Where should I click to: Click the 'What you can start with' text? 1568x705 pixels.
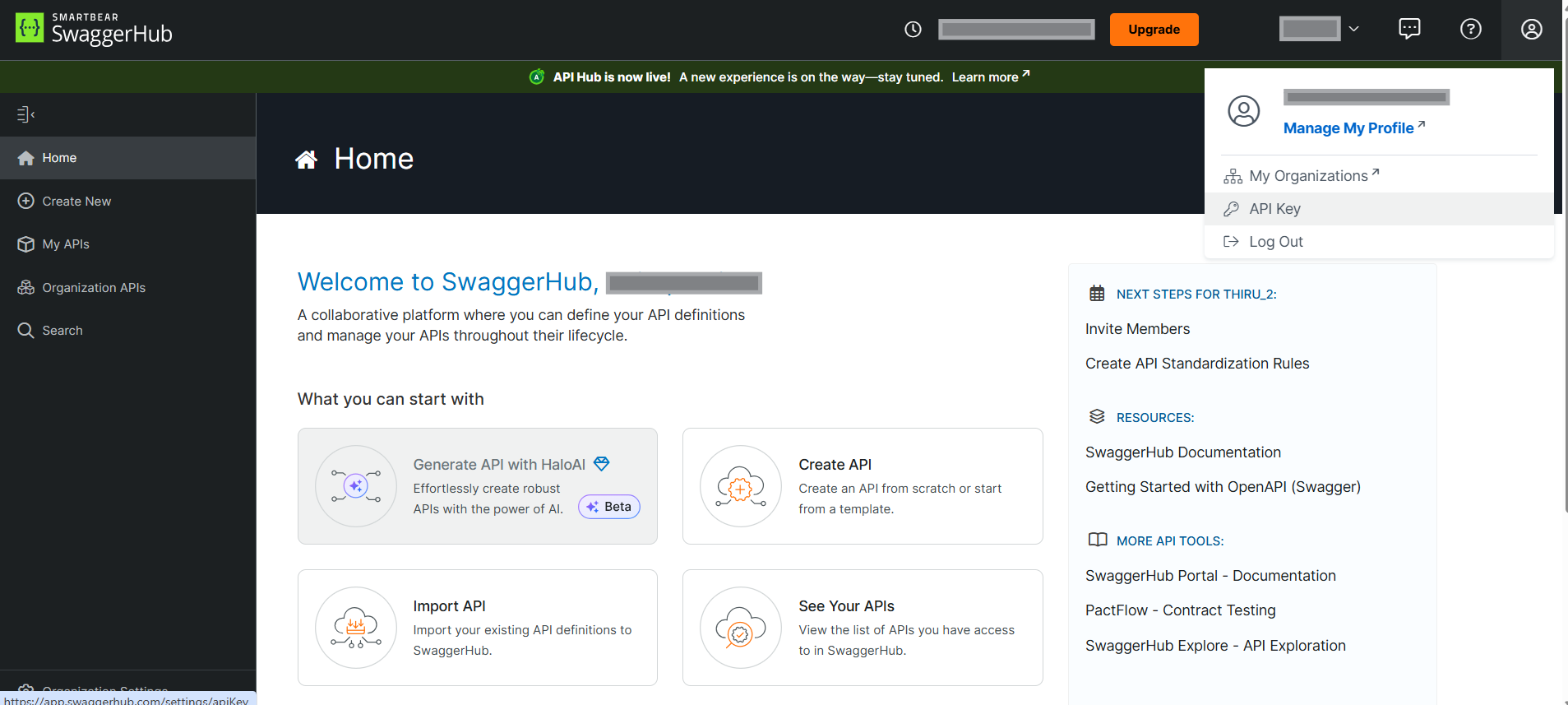click(391, 399)
